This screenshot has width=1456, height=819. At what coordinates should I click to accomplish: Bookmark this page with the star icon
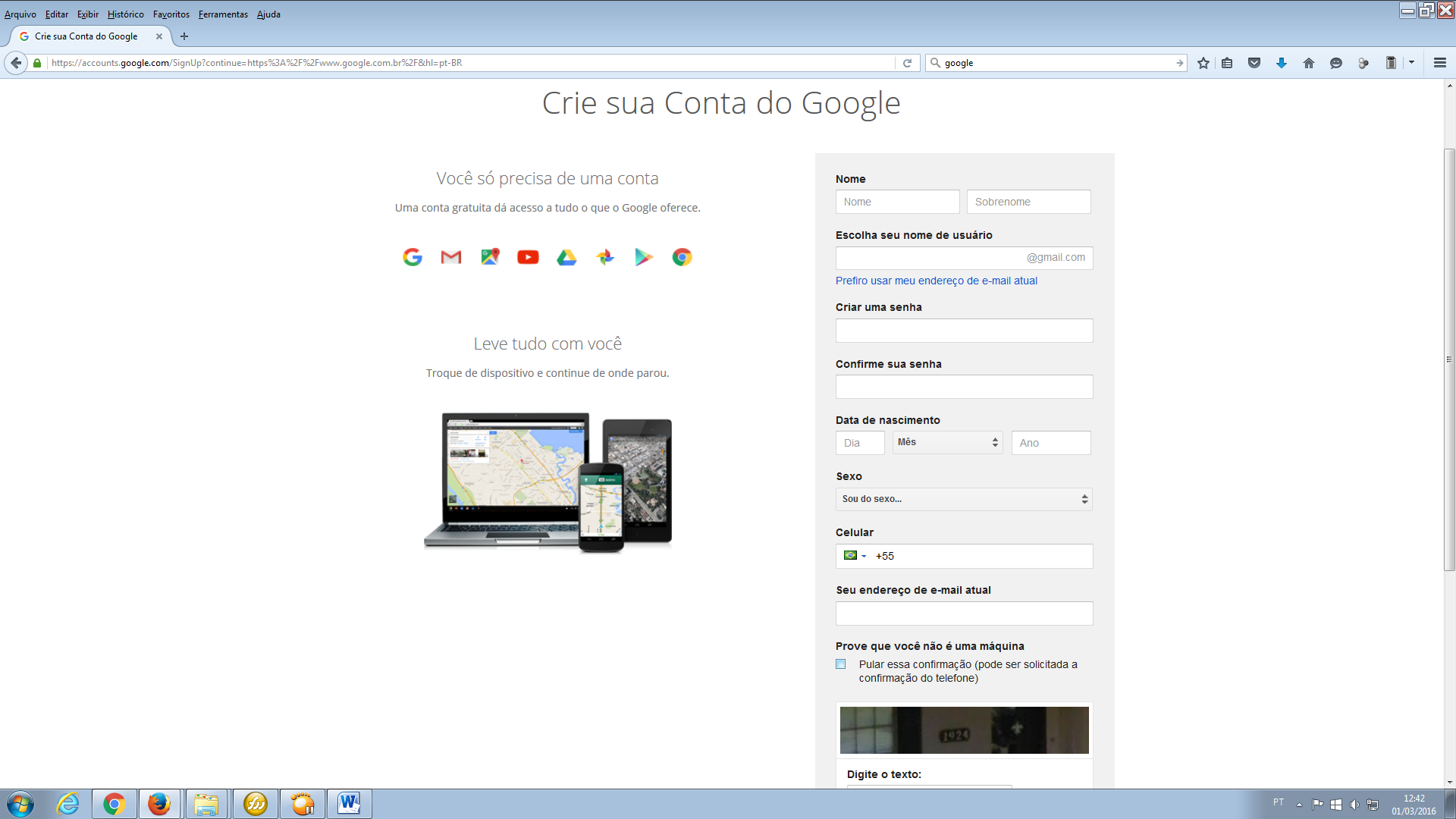[1203, 63]
